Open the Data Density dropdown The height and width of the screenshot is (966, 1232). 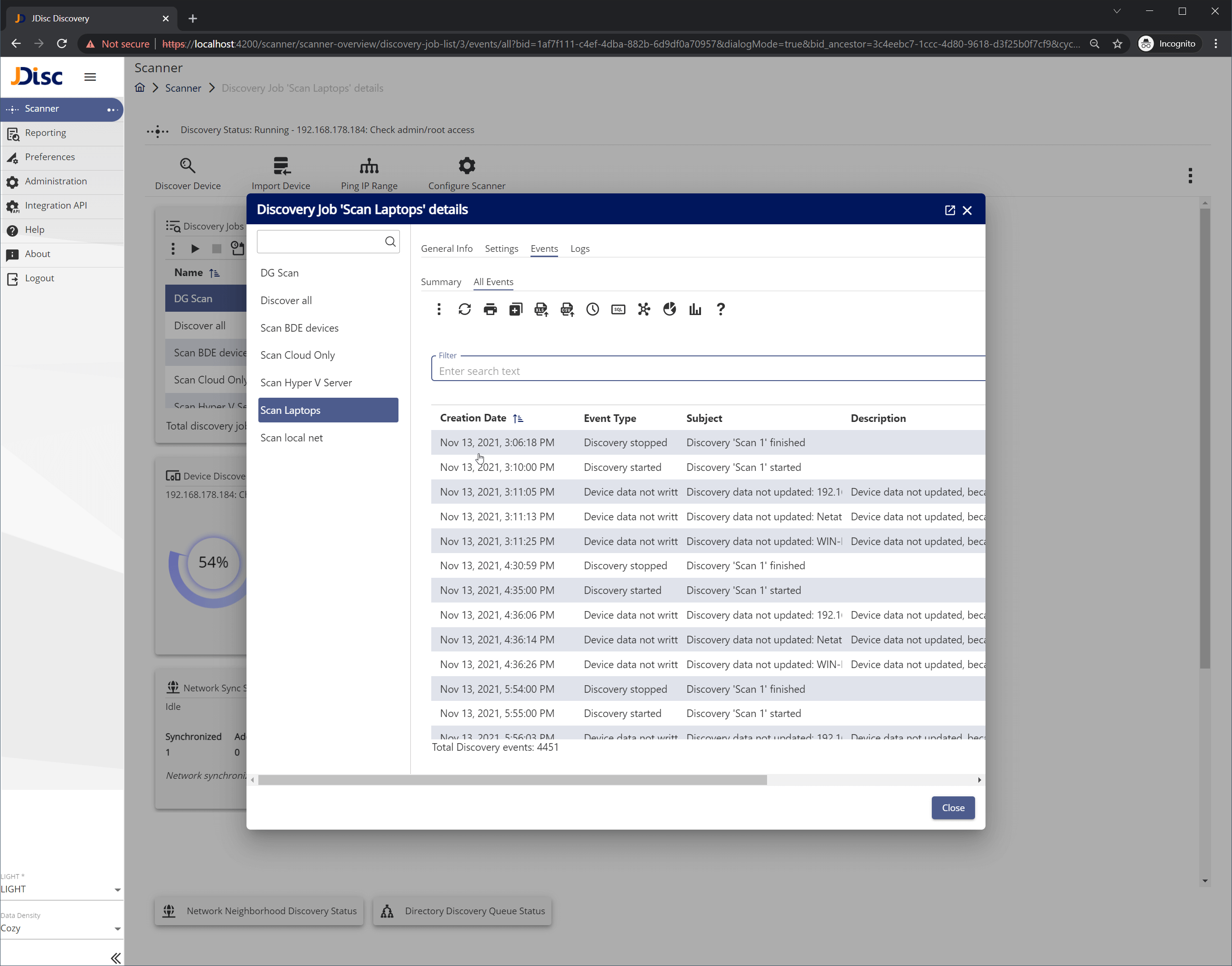click(x=117, y=928)
